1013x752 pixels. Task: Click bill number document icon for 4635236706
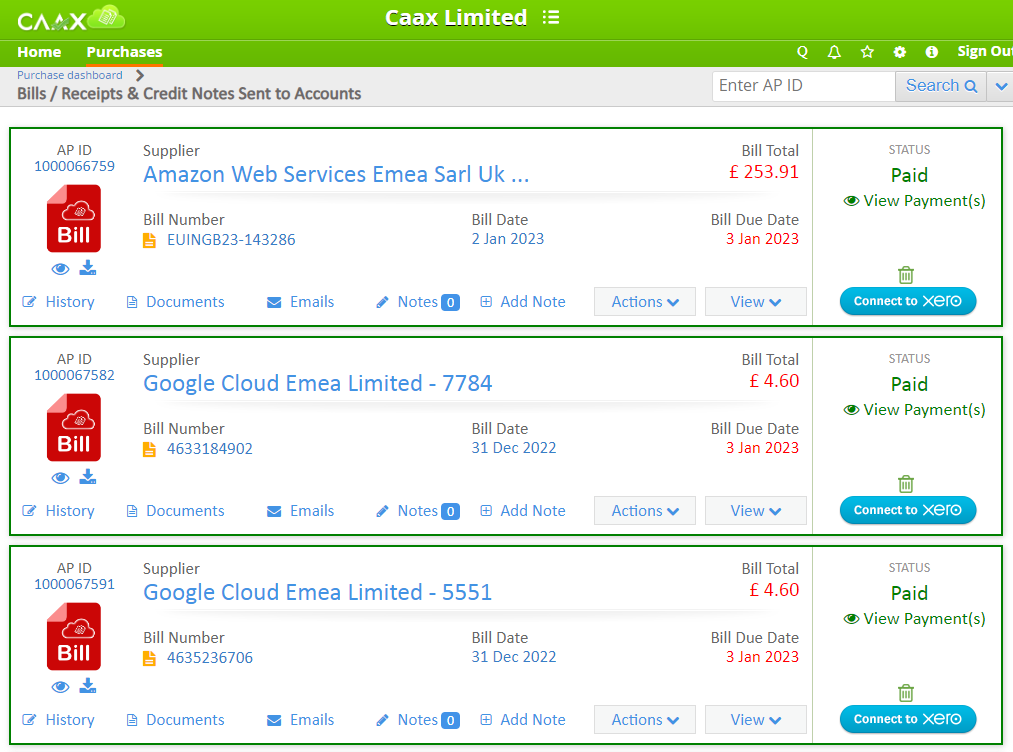(149, 658)
